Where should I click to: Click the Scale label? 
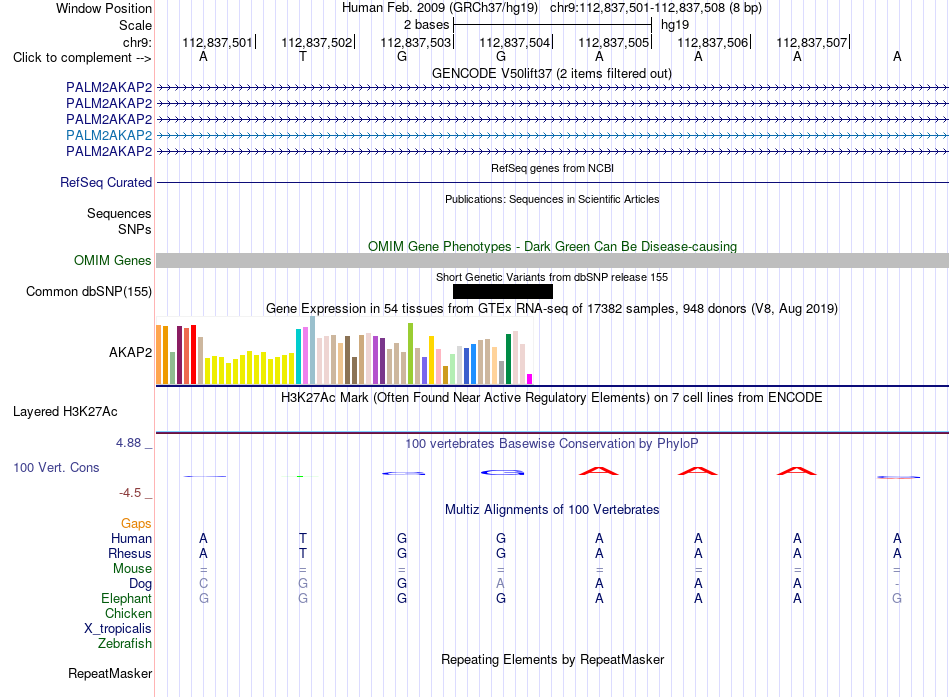pos(135,25)
